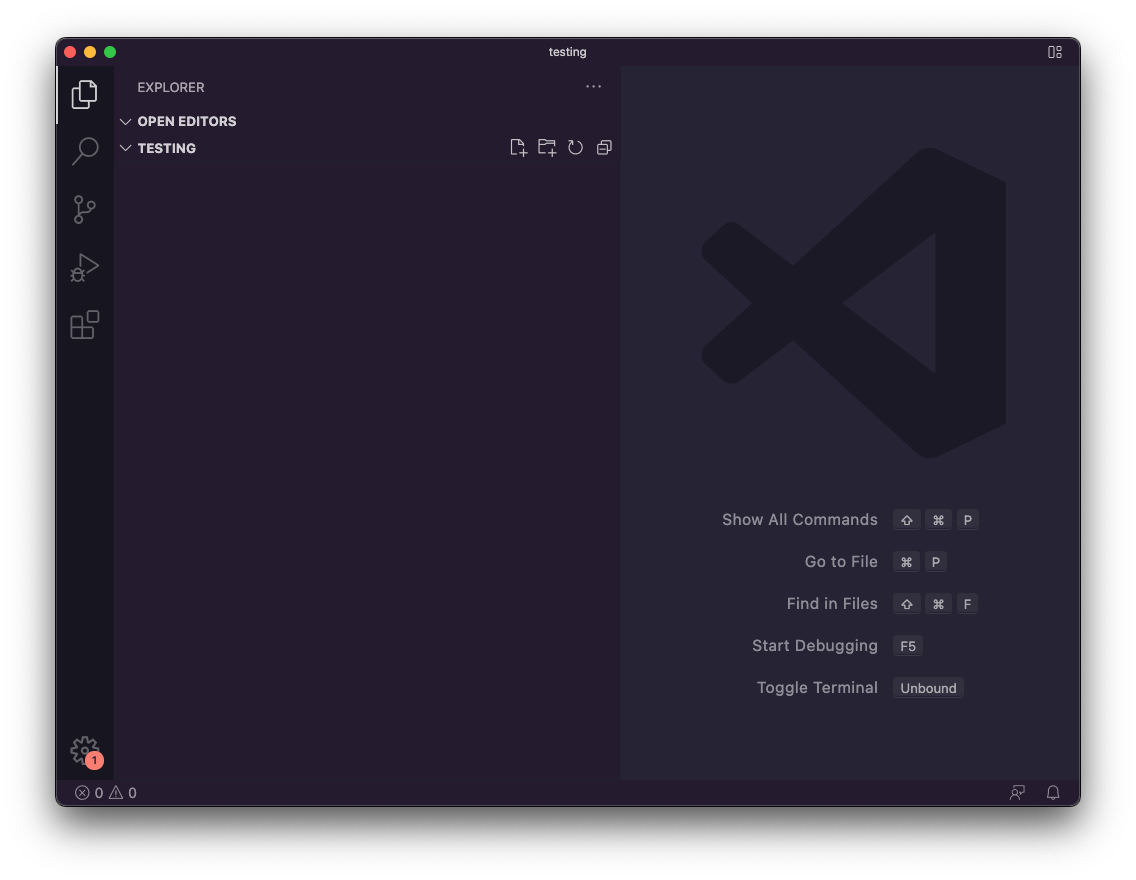Screen dimensions: 1136x880
Task: Open the Extensions view
Action: click(x=85, y=325)
